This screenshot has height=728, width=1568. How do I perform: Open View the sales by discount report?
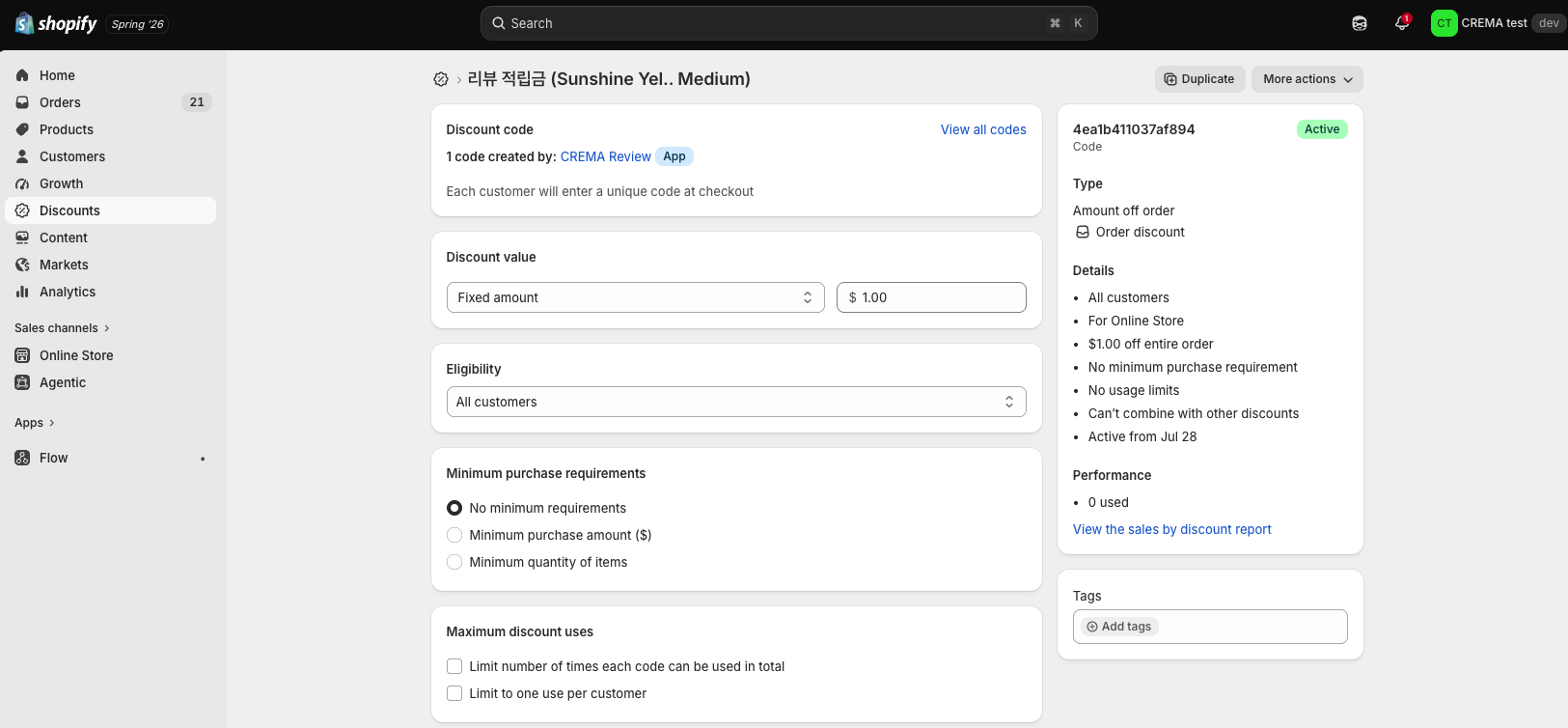pos(1171,529)
